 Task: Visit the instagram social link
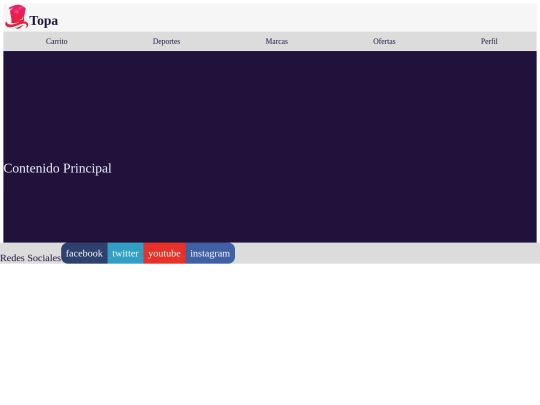tap(210, 253)
